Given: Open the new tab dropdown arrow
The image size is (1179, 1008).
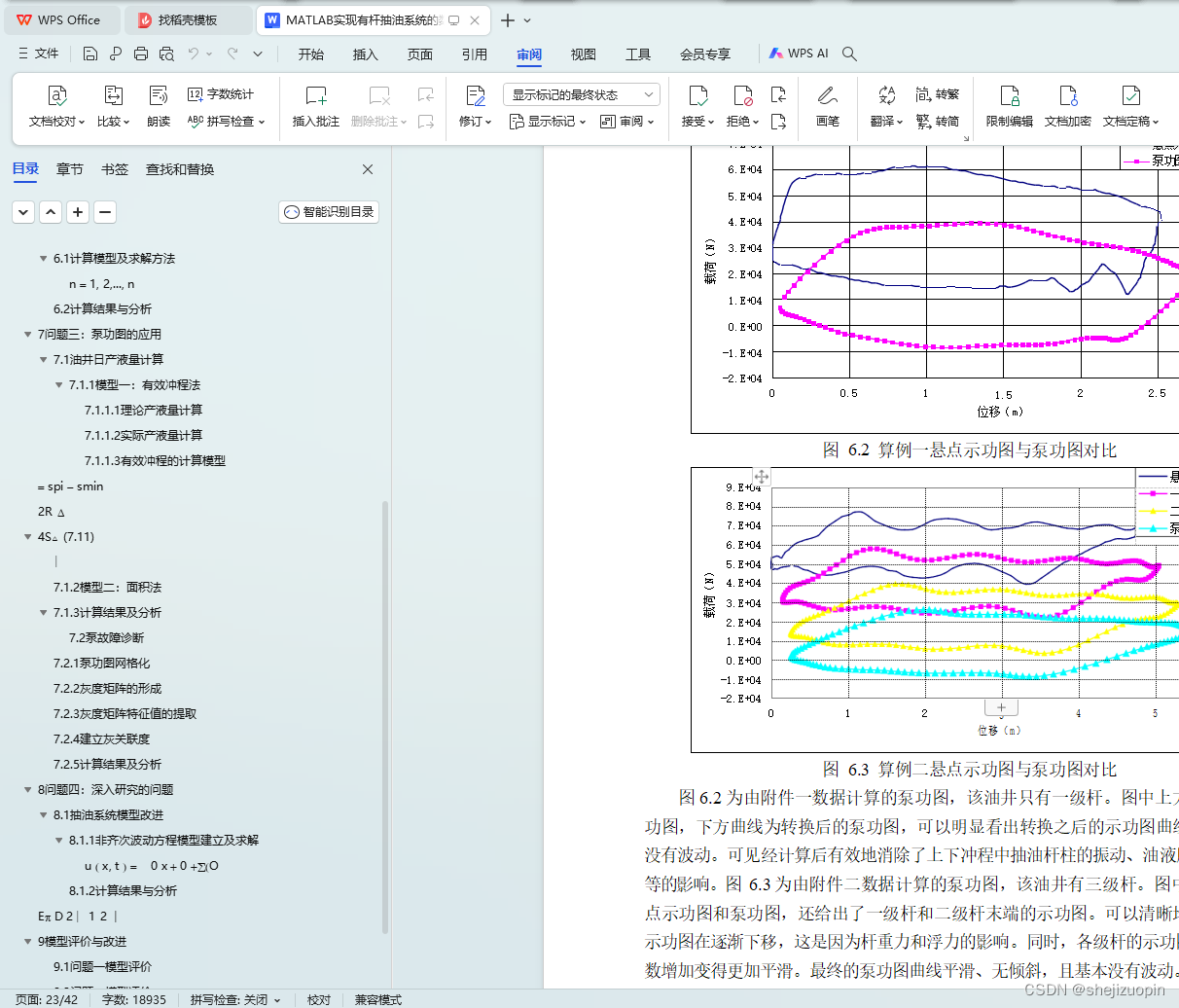Looking at the screenshot, I should coord(527,19).
